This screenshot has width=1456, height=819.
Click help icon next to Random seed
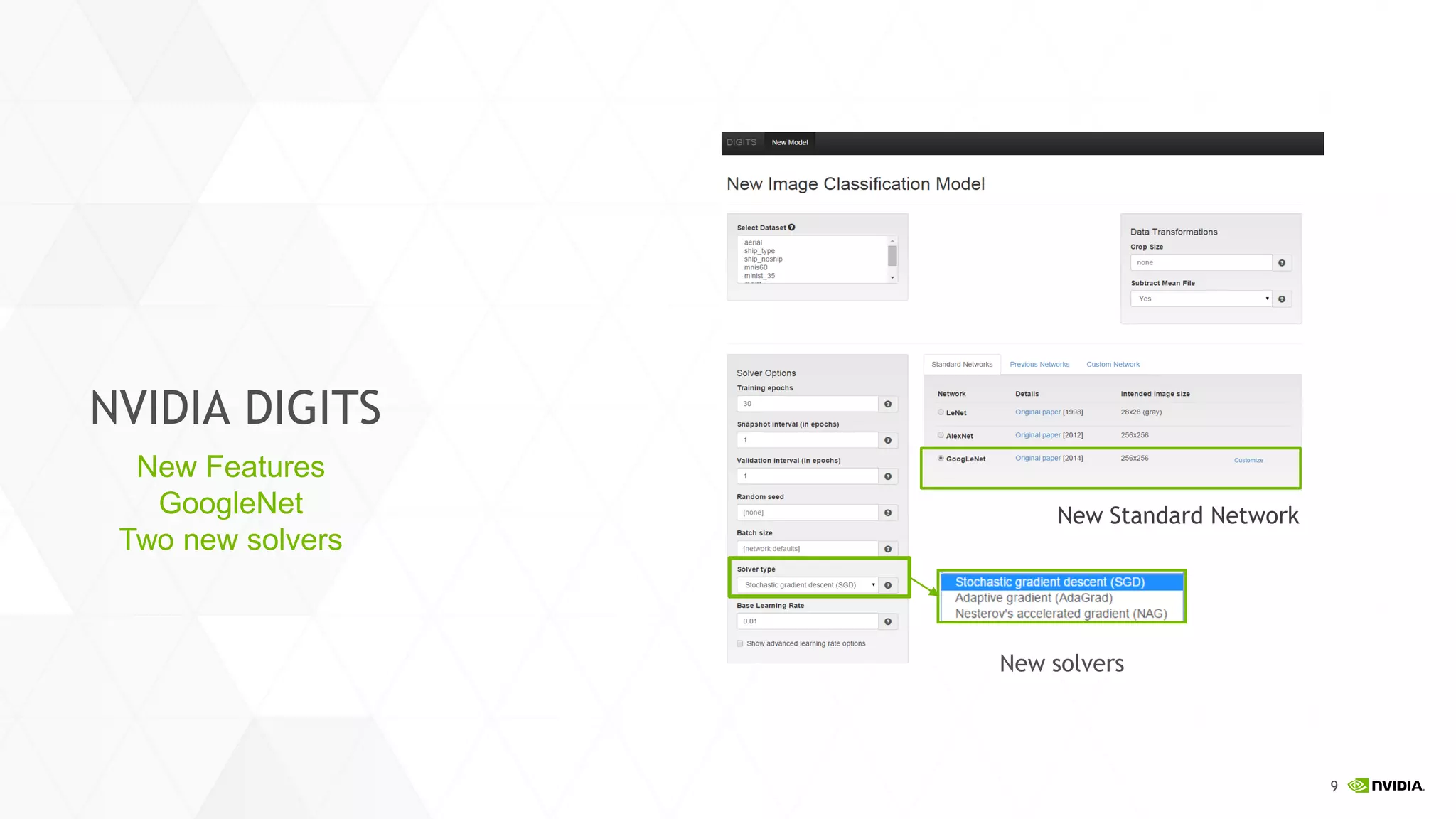point(888,513)
